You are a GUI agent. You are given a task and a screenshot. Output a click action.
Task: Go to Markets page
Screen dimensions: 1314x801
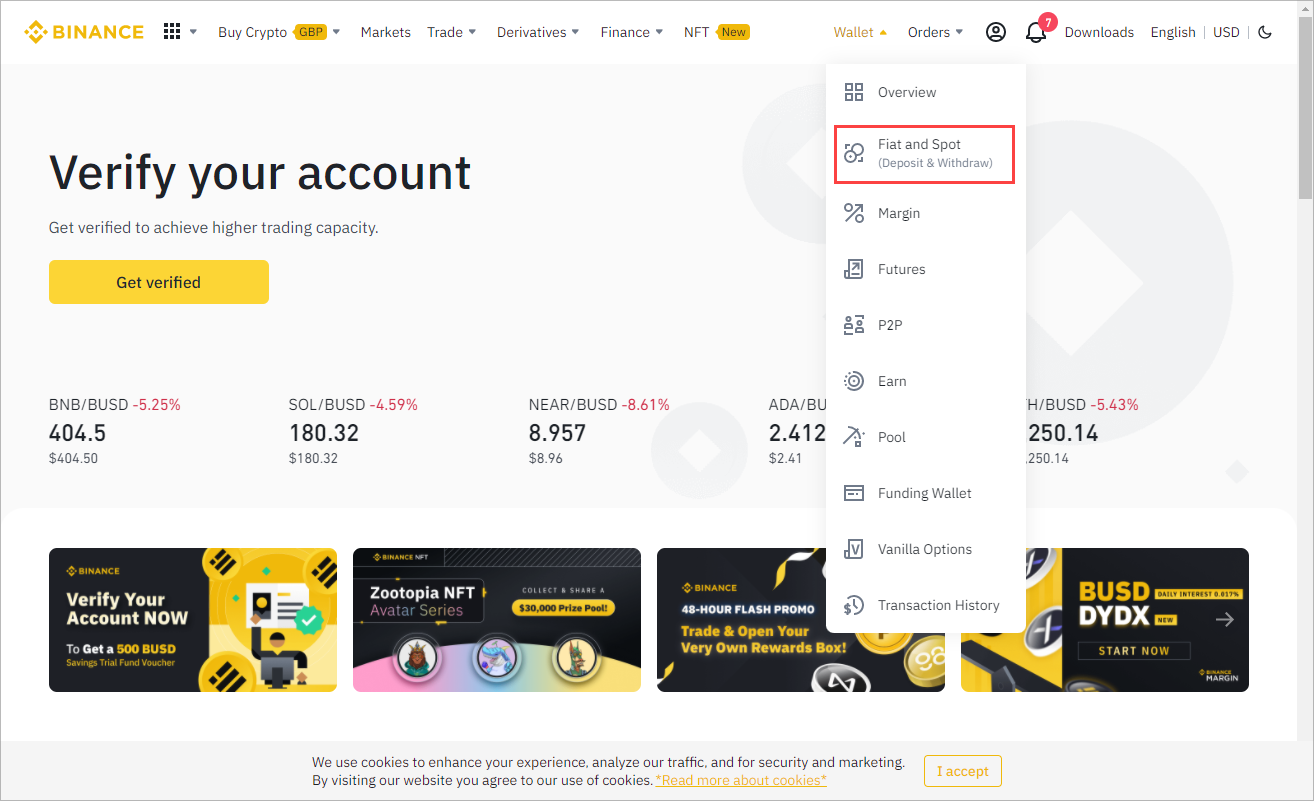click(x=386, y=32)
